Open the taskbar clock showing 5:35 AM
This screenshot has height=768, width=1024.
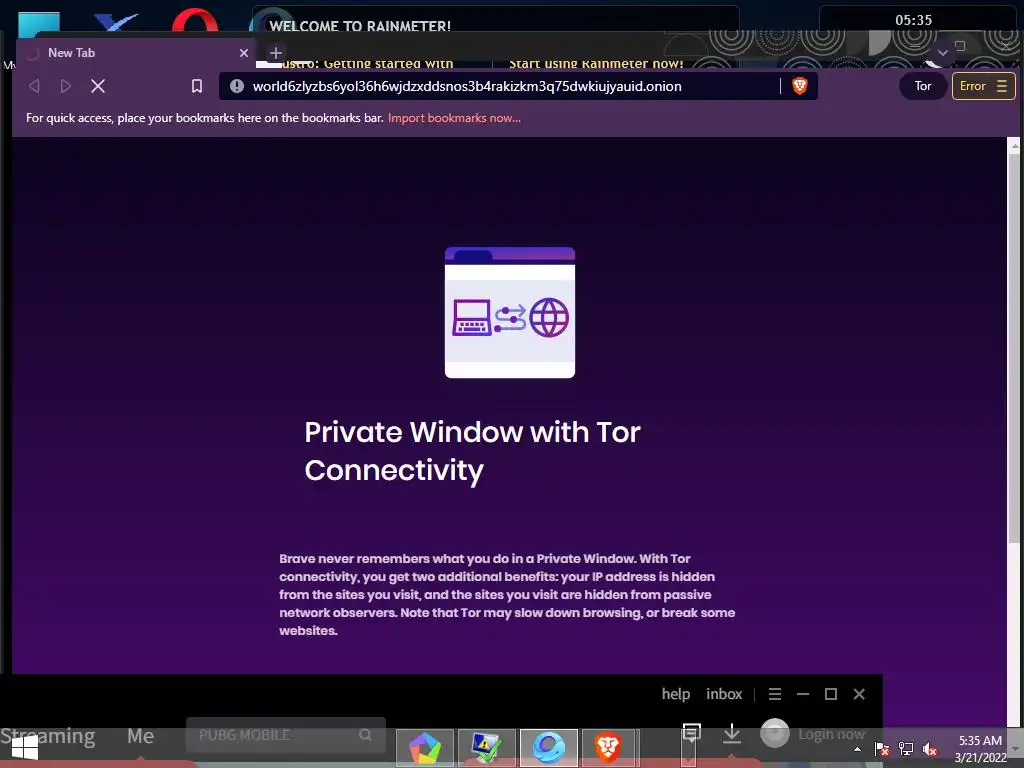[x=980, y=749]
